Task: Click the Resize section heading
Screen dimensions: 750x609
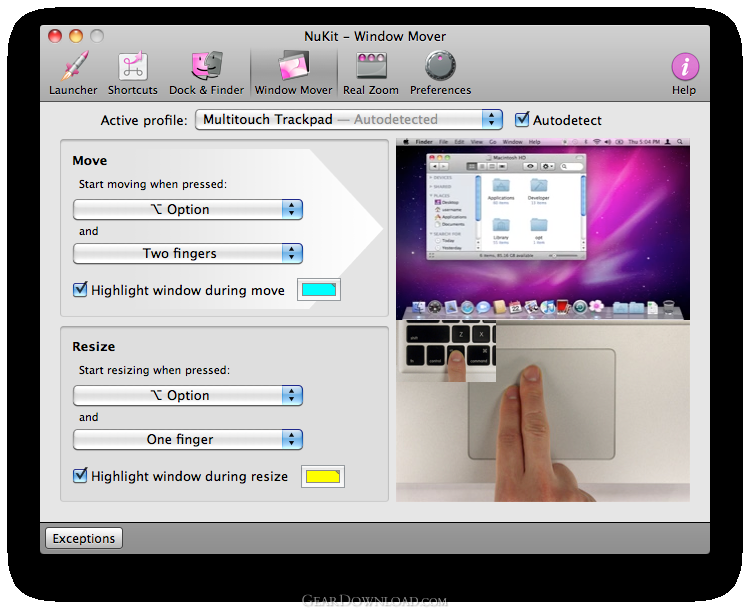Action: tap(94, 347)
